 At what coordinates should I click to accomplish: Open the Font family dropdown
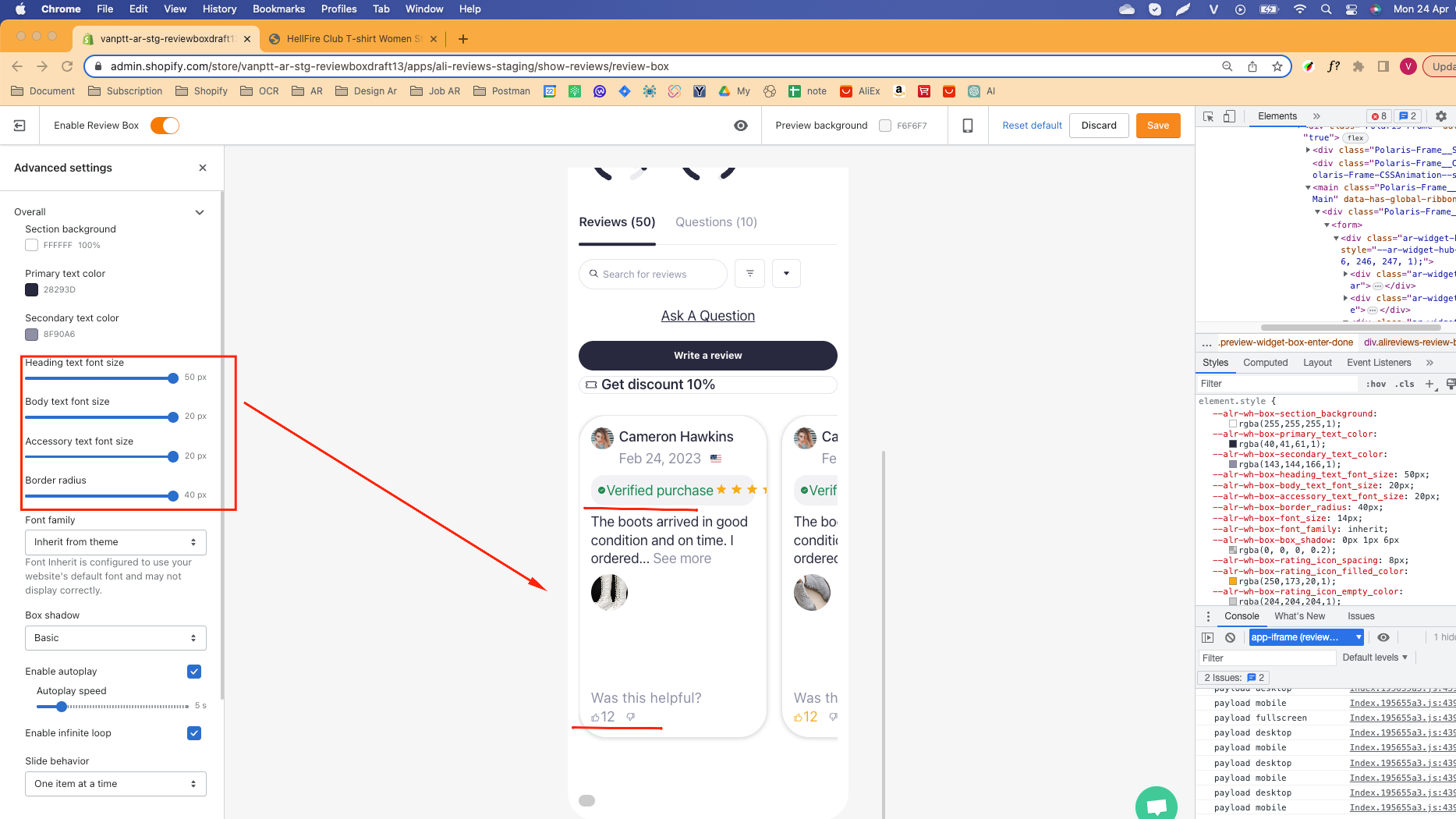pos(115,542)
